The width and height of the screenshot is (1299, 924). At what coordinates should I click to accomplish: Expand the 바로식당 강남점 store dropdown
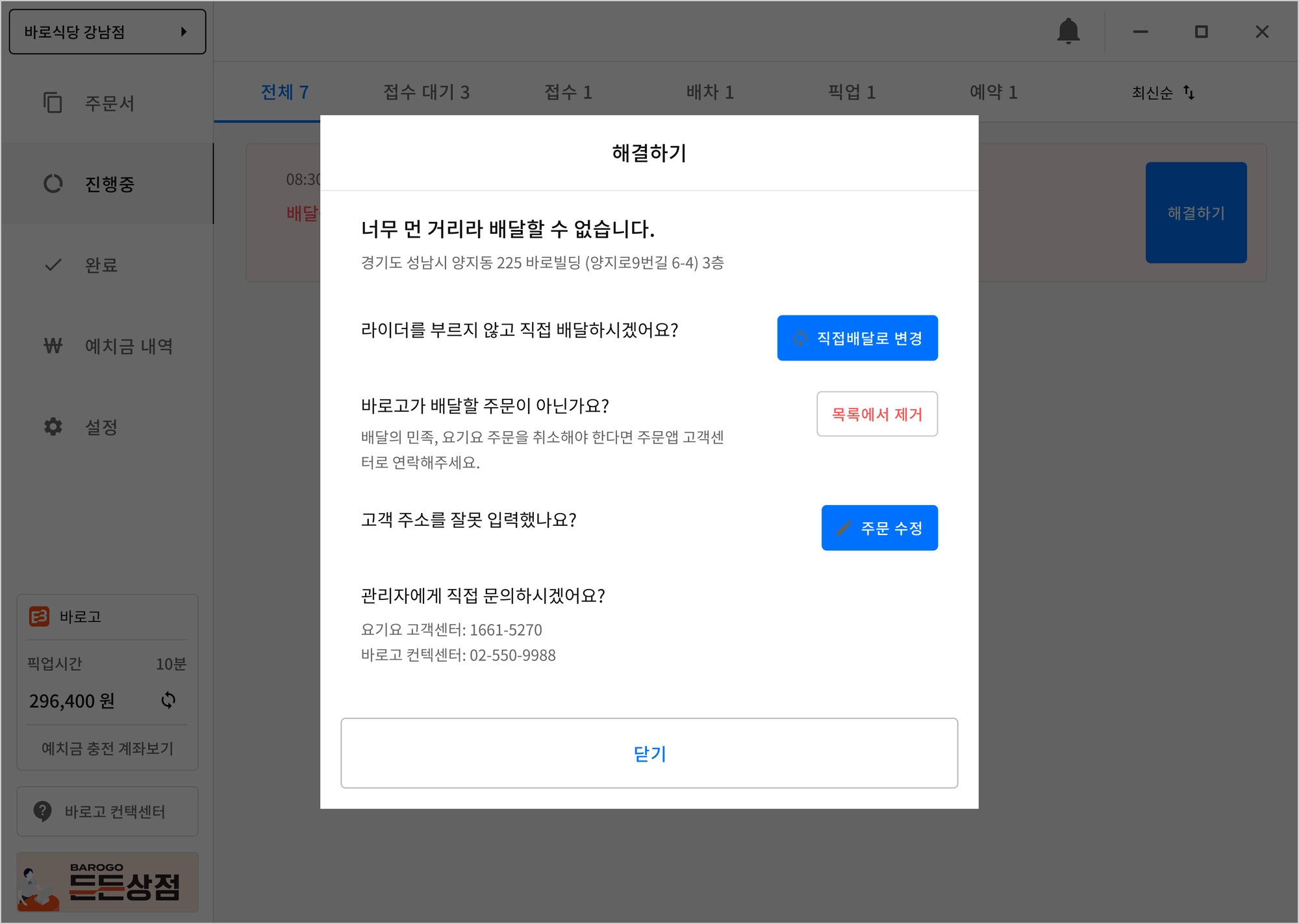point(107,32)
